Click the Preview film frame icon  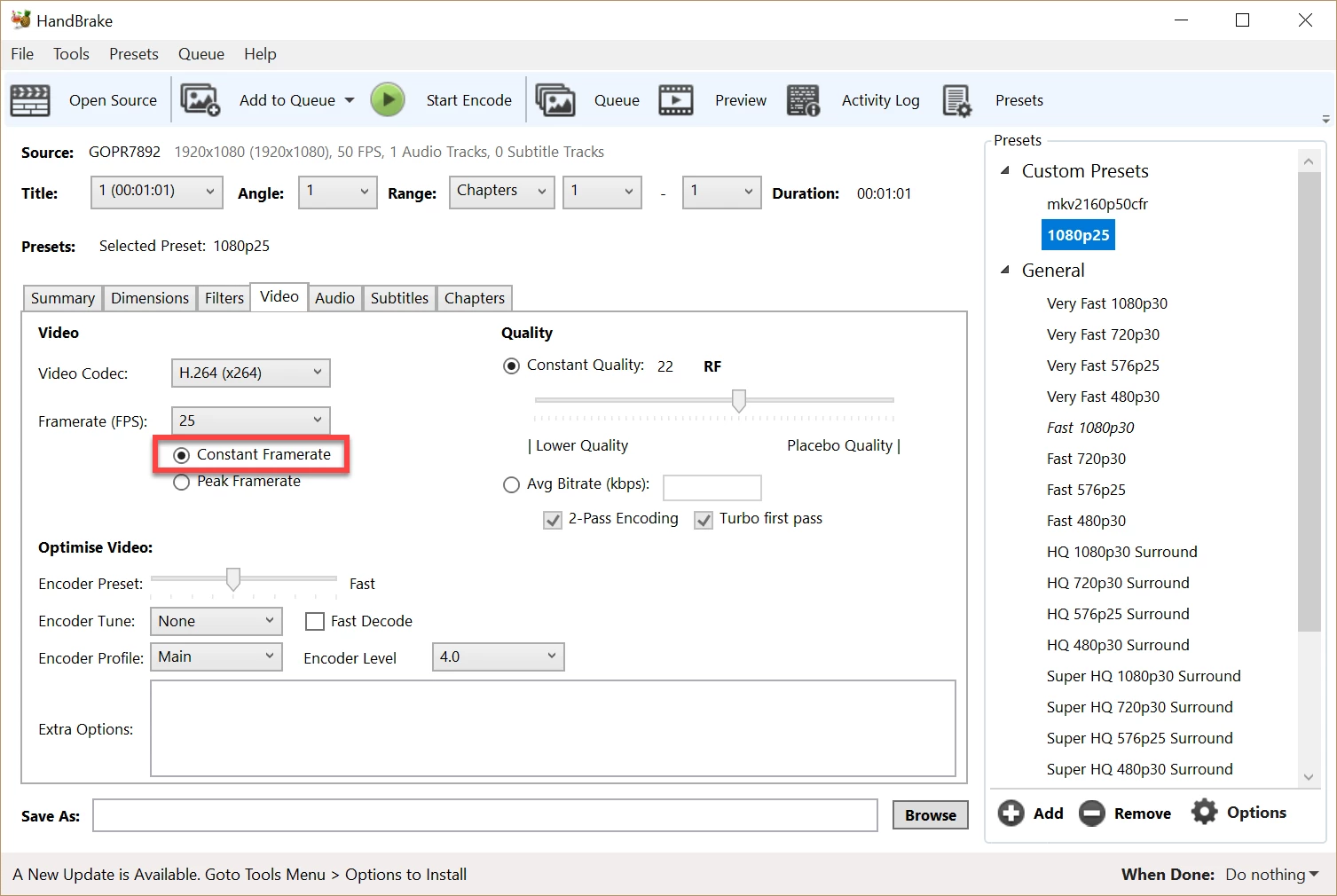pyautogui.click(x=676, y=100)
